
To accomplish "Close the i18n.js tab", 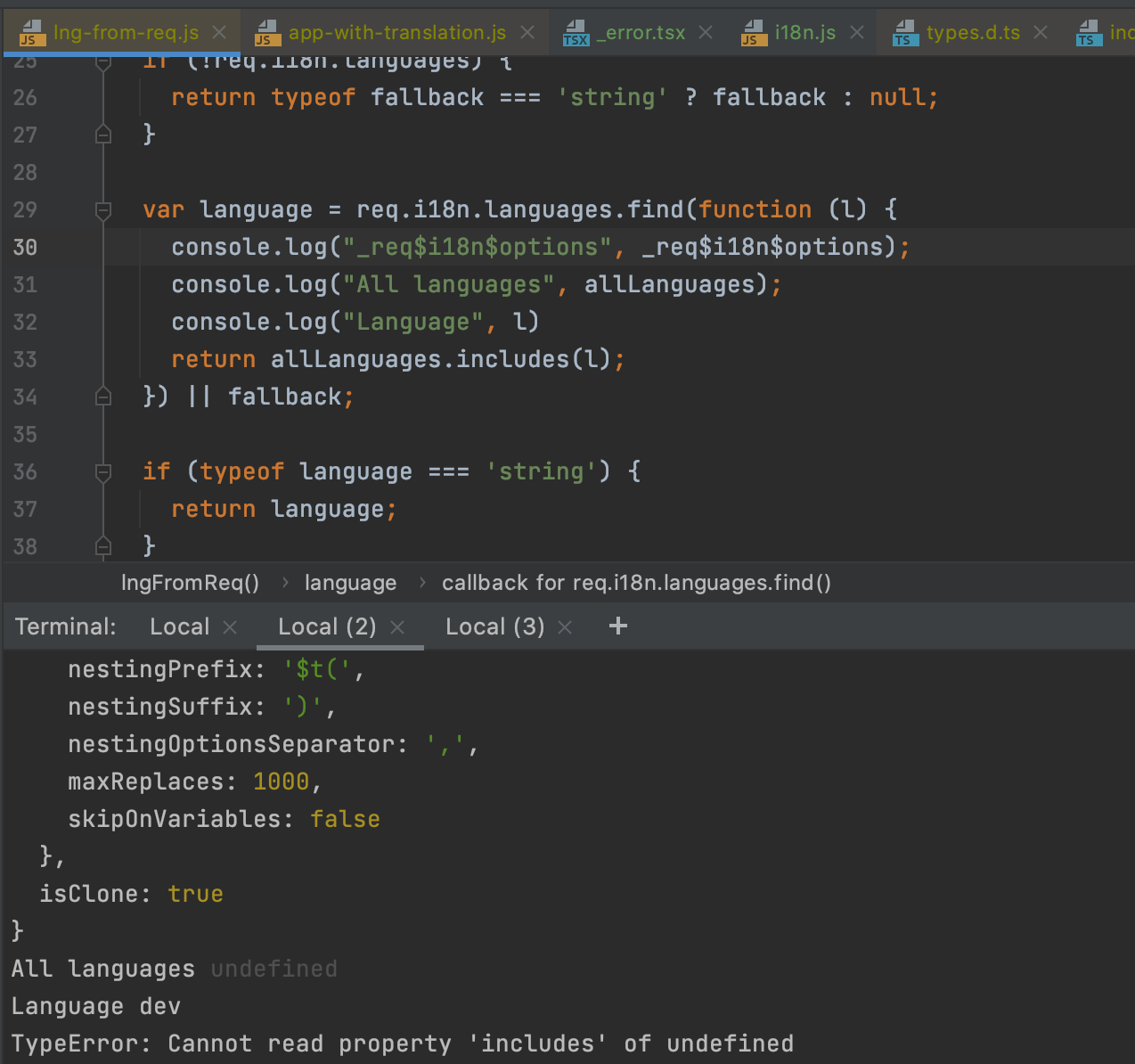I will tap(856, 33).
